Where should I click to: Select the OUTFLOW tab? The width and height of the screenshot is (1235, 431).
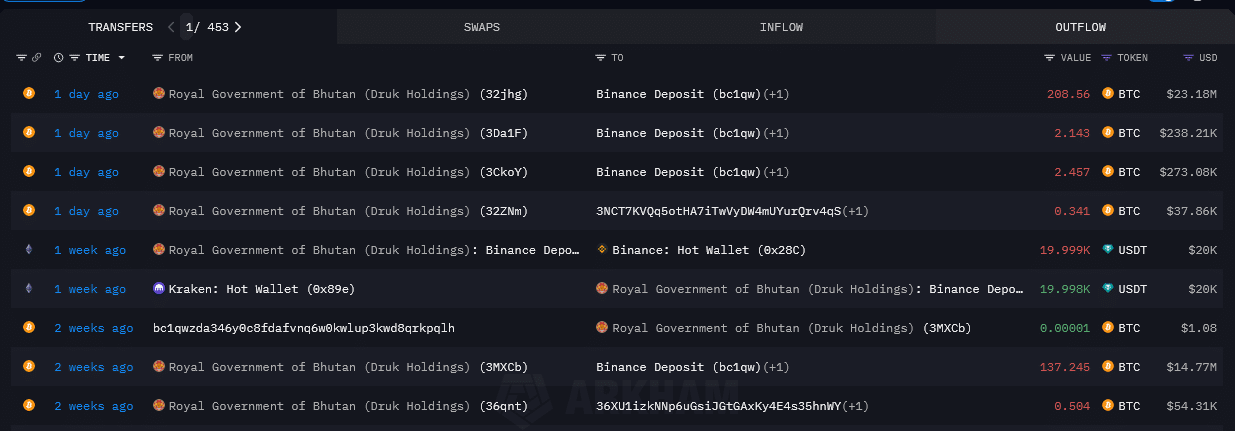[1080, 27]
